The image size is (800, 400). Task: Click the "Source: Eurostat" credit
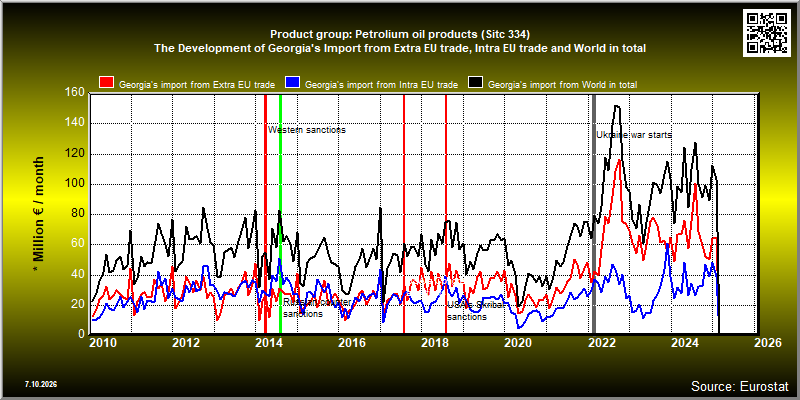coord(740,386)
